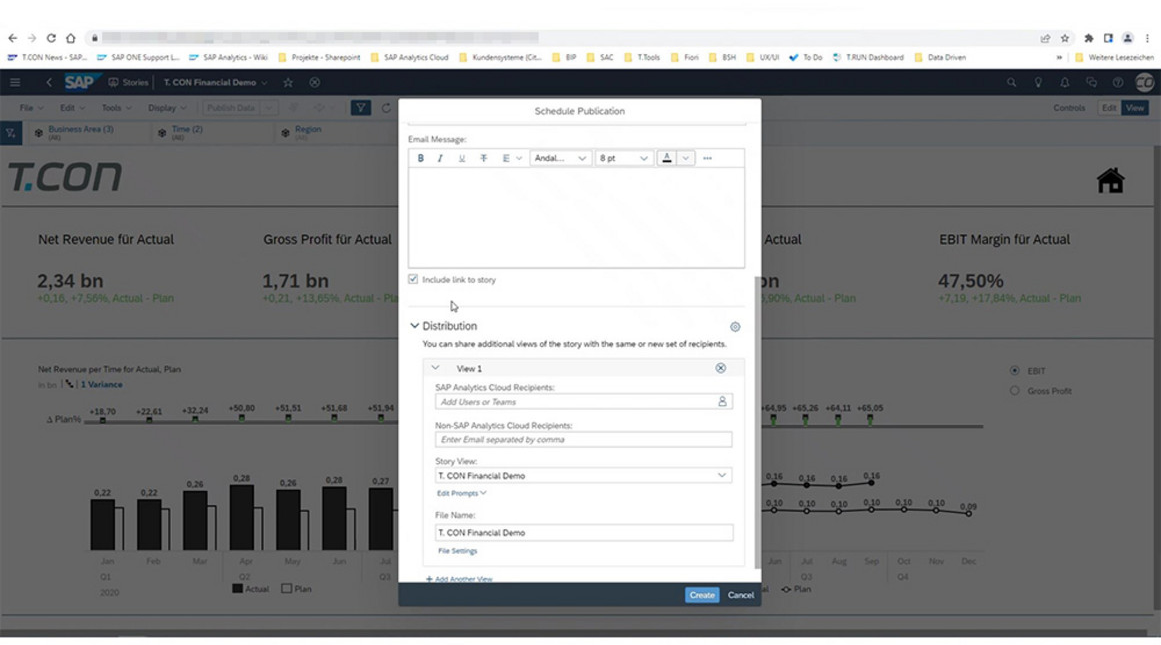Open the Controls panel

(1069, 108)
